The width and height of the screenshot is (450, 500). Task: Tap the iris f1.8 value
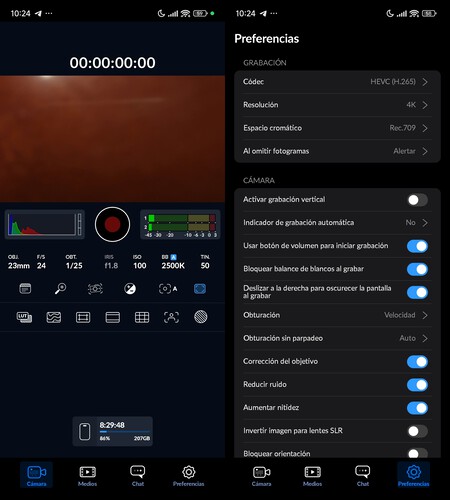(111, 262)
